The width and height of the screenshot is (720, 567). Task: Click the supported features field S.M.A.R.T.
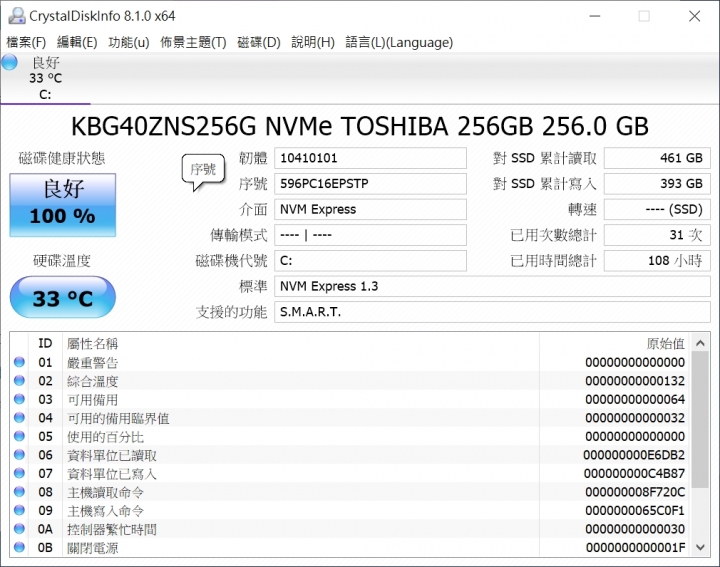click(492, 312)
